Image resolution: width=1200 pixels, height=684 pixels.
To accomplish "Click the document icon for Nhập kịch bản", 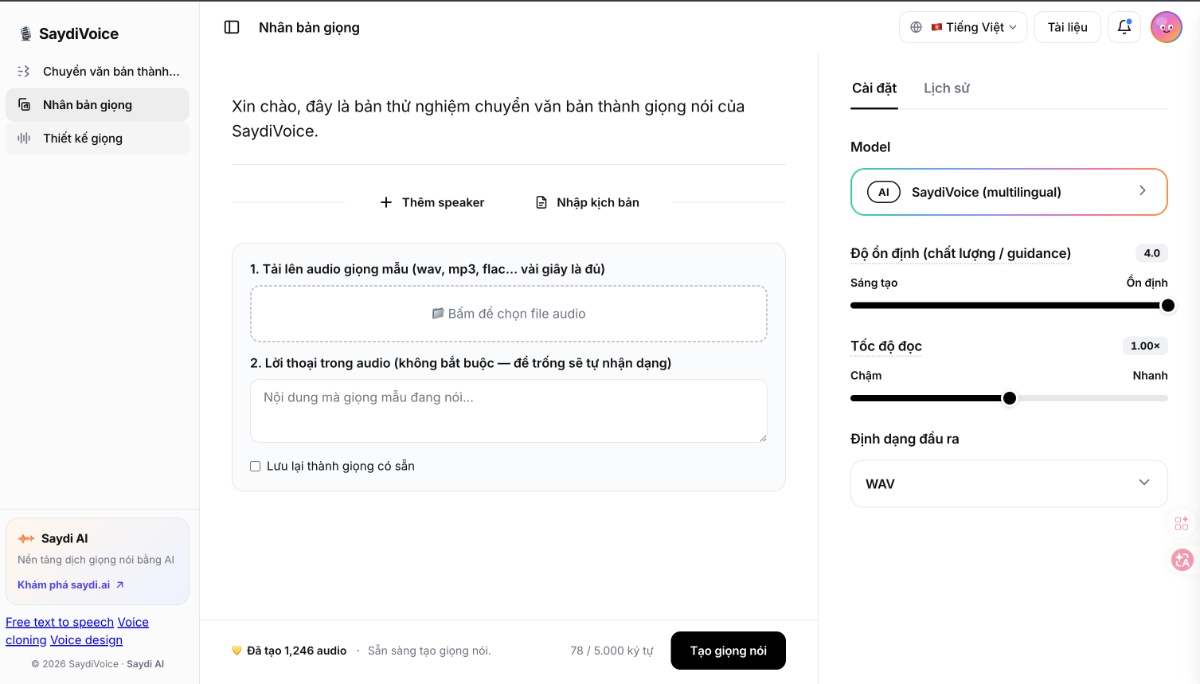I will [542, 202].
